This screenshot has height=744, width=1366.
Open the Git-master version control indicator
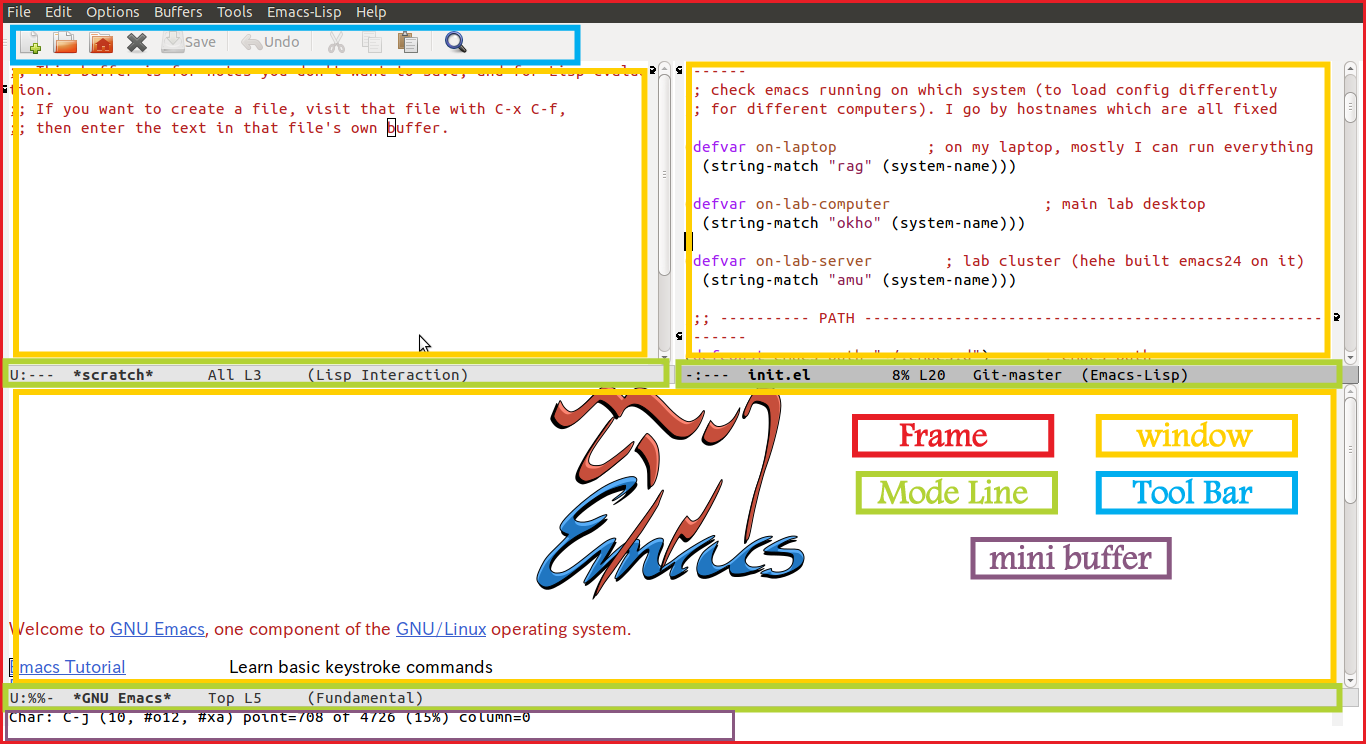tap(1016, 376)
